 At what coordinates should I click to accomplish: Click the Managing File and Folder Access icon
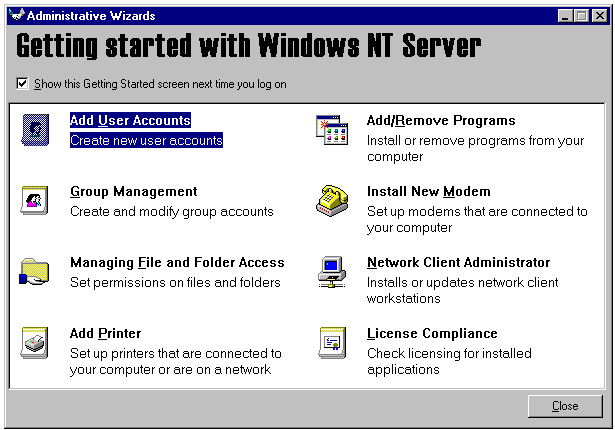pos(35,271)
